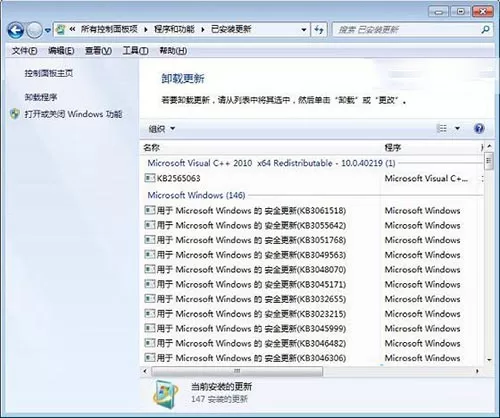
Task: Open the 文件(F) menu
Action: tap(24, 51)
